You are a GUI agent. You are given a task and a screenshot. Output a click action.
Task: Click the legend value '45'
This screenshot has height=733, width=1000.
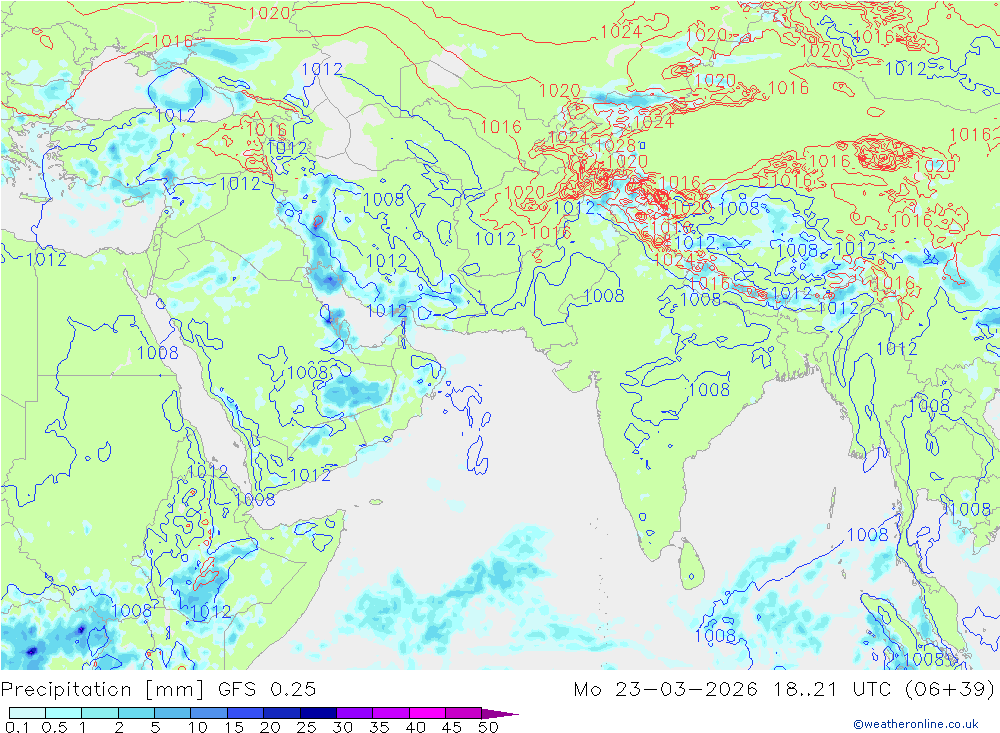coord(452,727)
